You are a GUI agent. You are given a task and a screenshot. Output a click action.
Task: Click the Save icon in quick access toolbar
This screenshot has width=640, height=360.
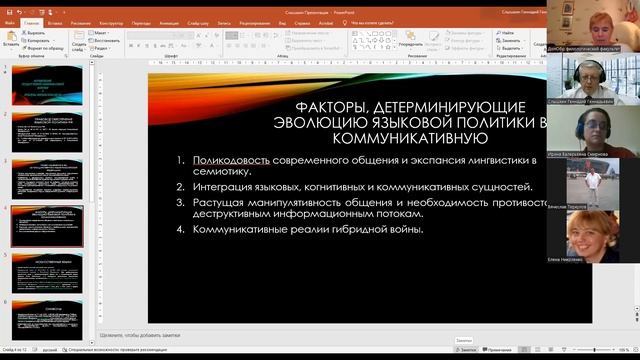click(9, 12)
